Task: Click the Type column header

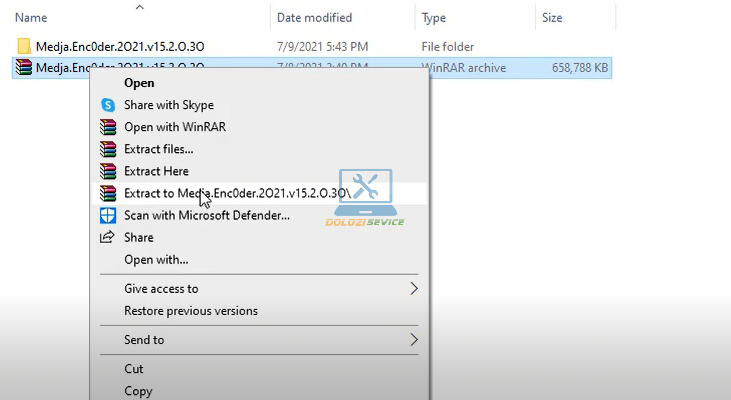Action: tap(434, 17)
